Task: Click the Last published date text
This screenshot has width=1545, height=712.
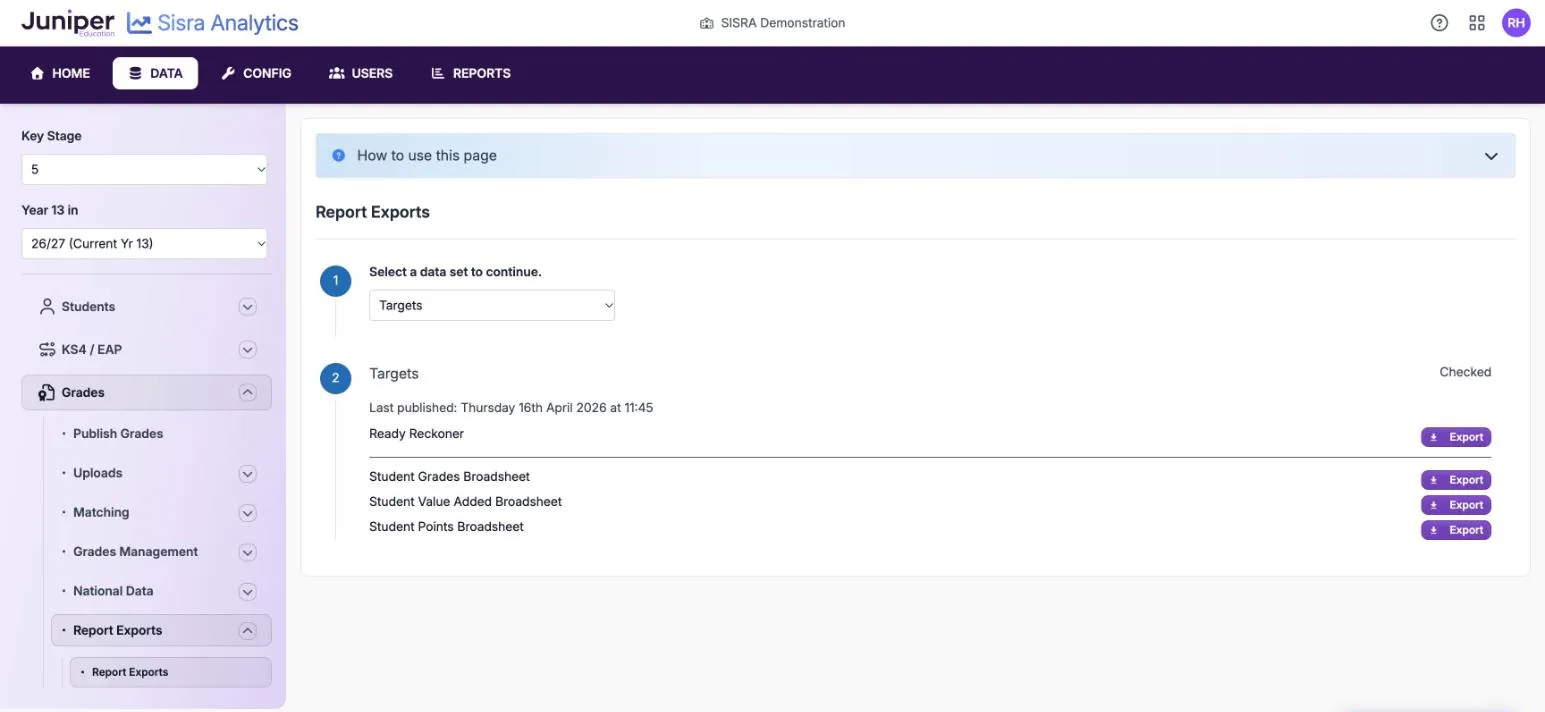Action: pyautogui.click(x=511, y=408)
